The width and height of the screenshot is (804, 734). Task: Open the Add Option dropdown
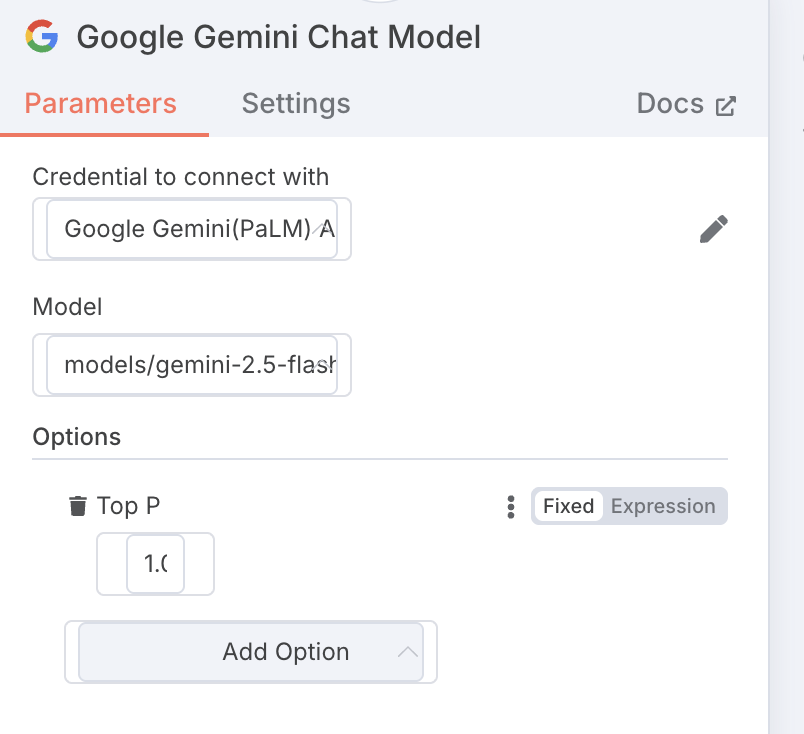point(250,652)
